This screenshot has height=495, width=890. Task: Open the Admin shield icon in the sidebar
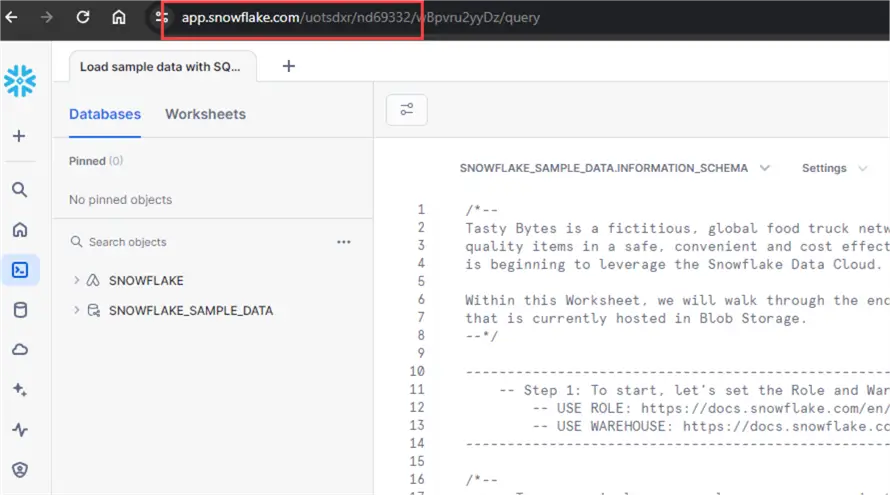click(20, 469)
